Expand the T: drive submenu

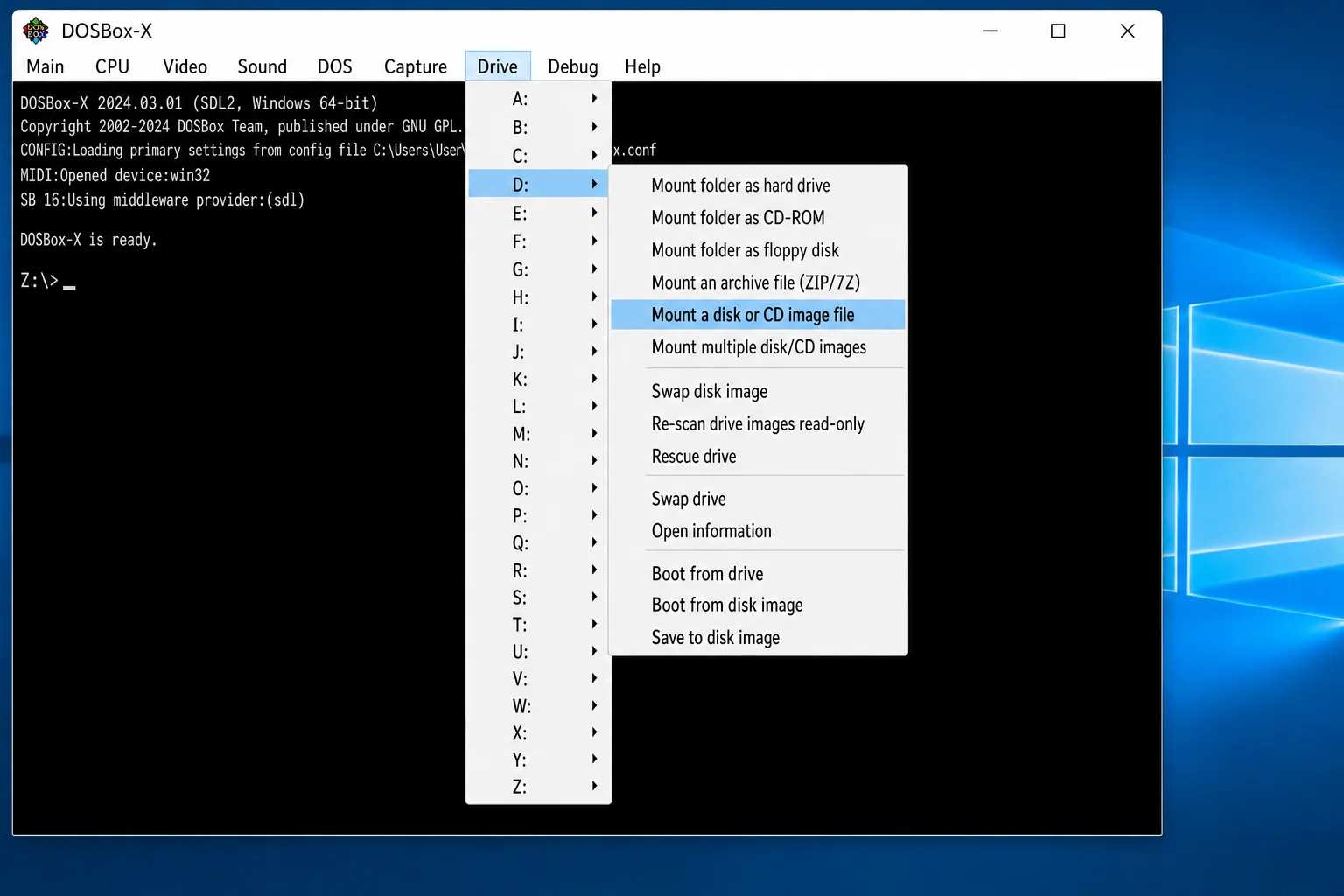[x=538, y=624]
